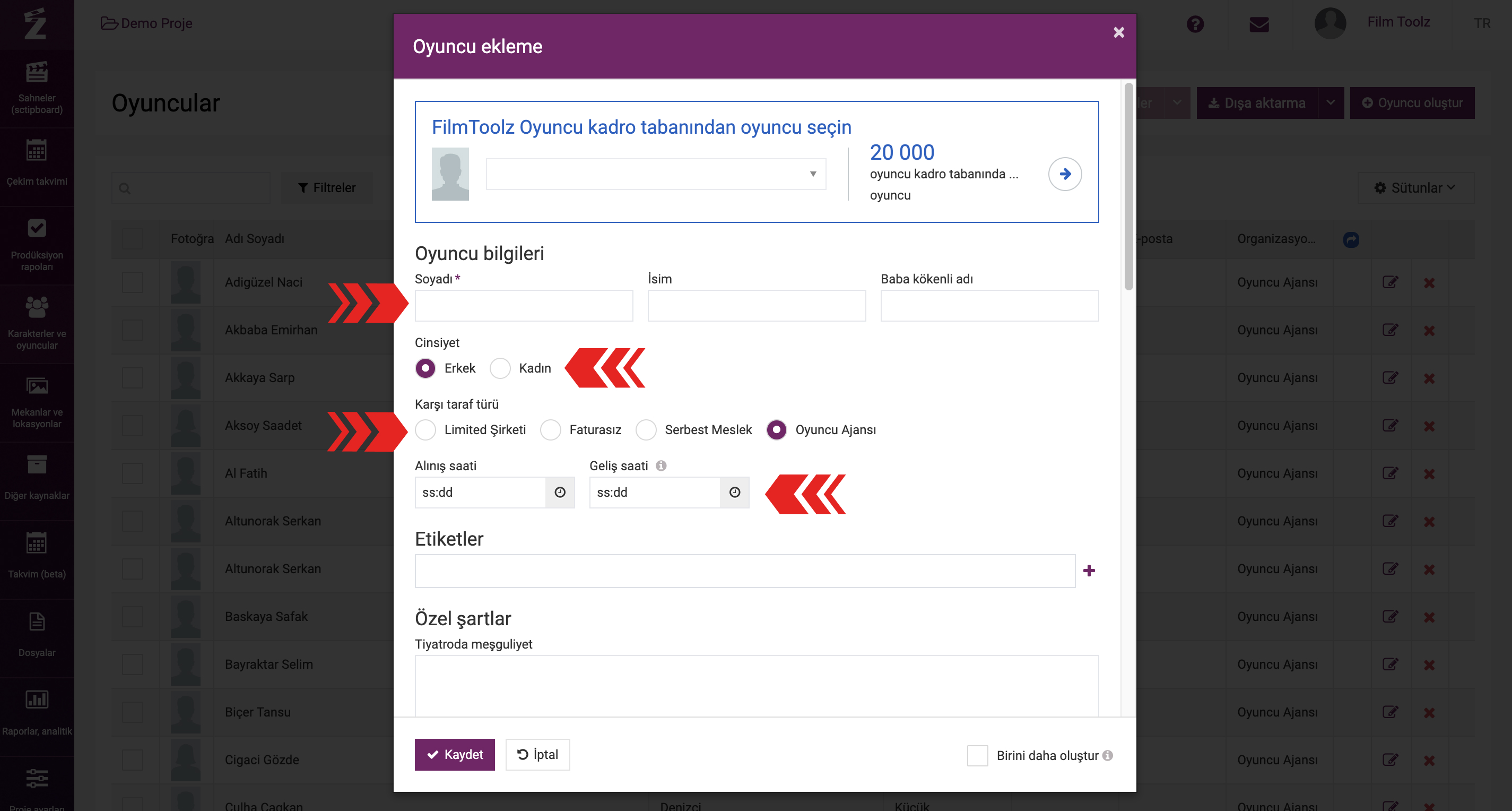Open time picker for Geliş saati

[x=734, y=492]
